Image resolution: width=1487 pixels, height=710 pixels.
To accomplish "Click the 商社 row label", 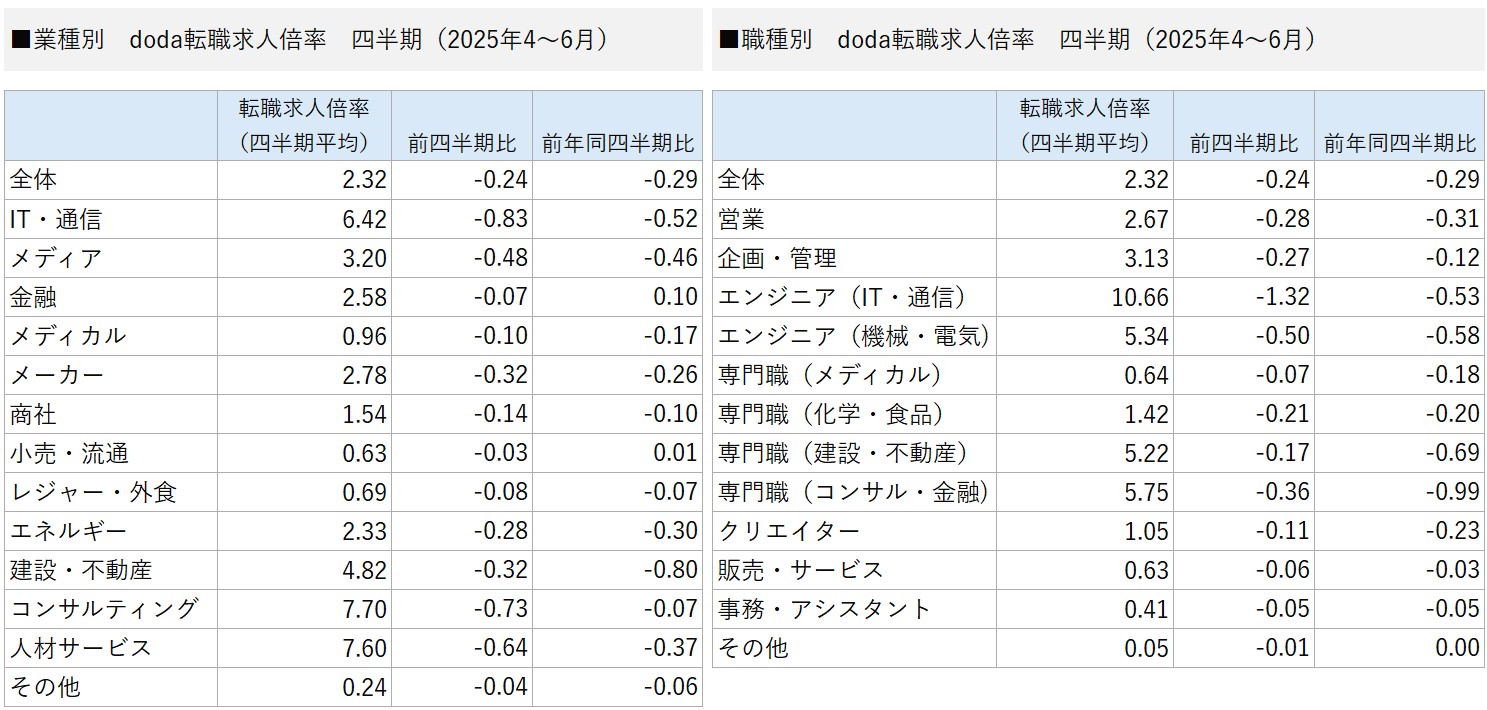I will point(33,414).
